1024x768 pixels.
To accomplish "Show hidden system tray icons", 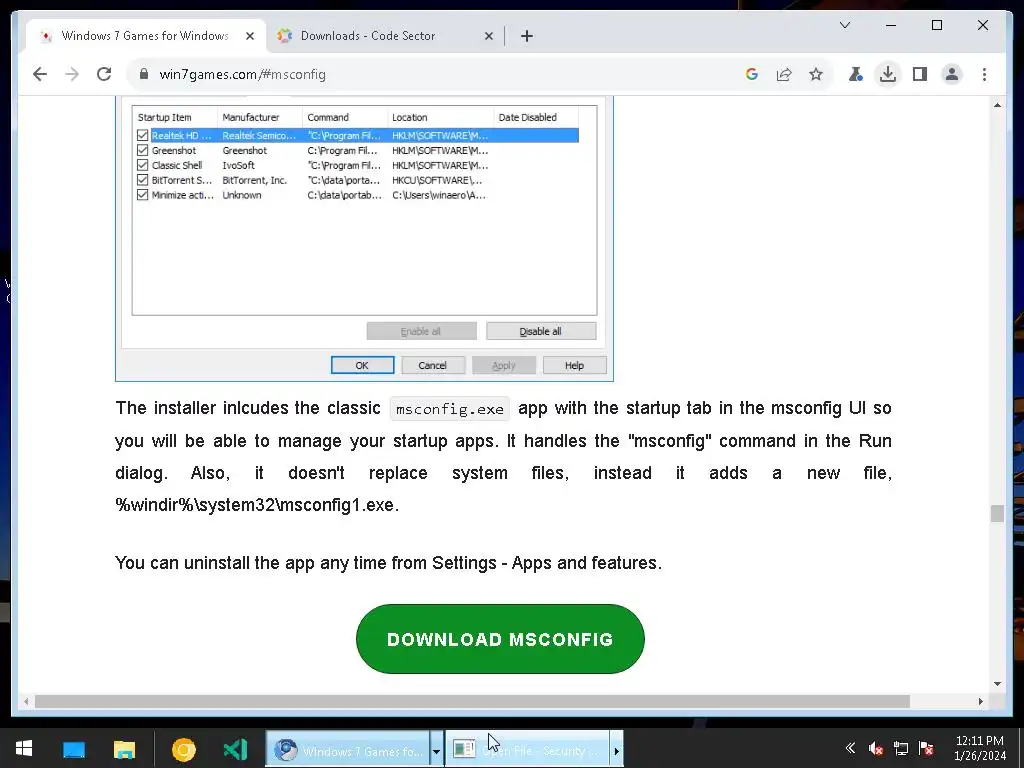I will (x=850, y=748).
